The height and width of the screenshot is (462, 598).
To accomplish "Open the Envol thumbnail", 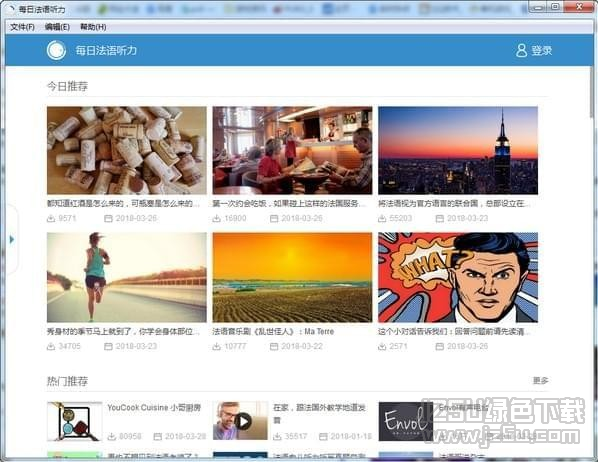I will click(x=406, y=421).
